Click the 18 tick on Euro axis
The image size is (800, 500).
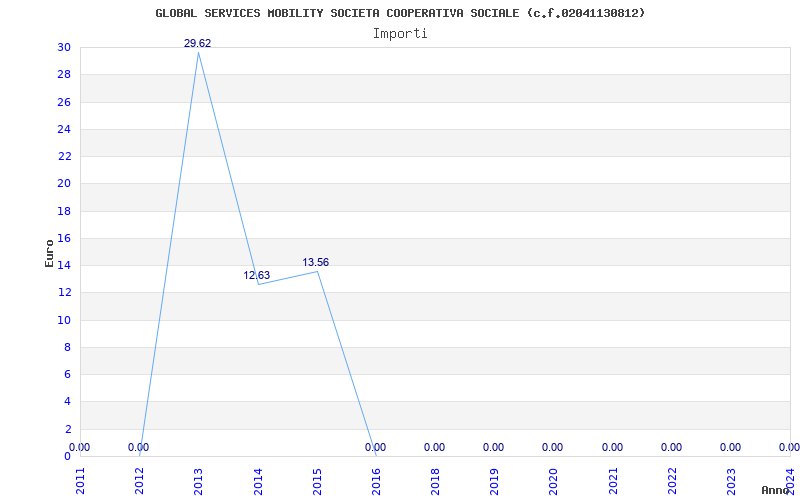(x=64, y=211)
